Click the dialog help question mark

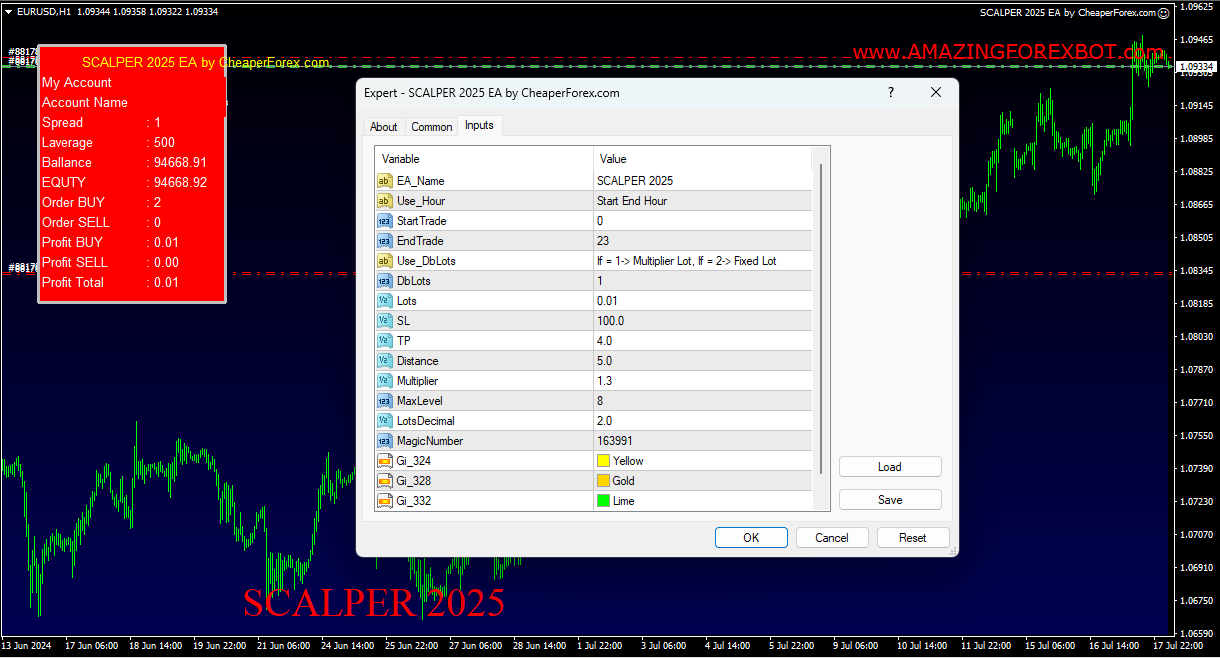coord(890,92)
